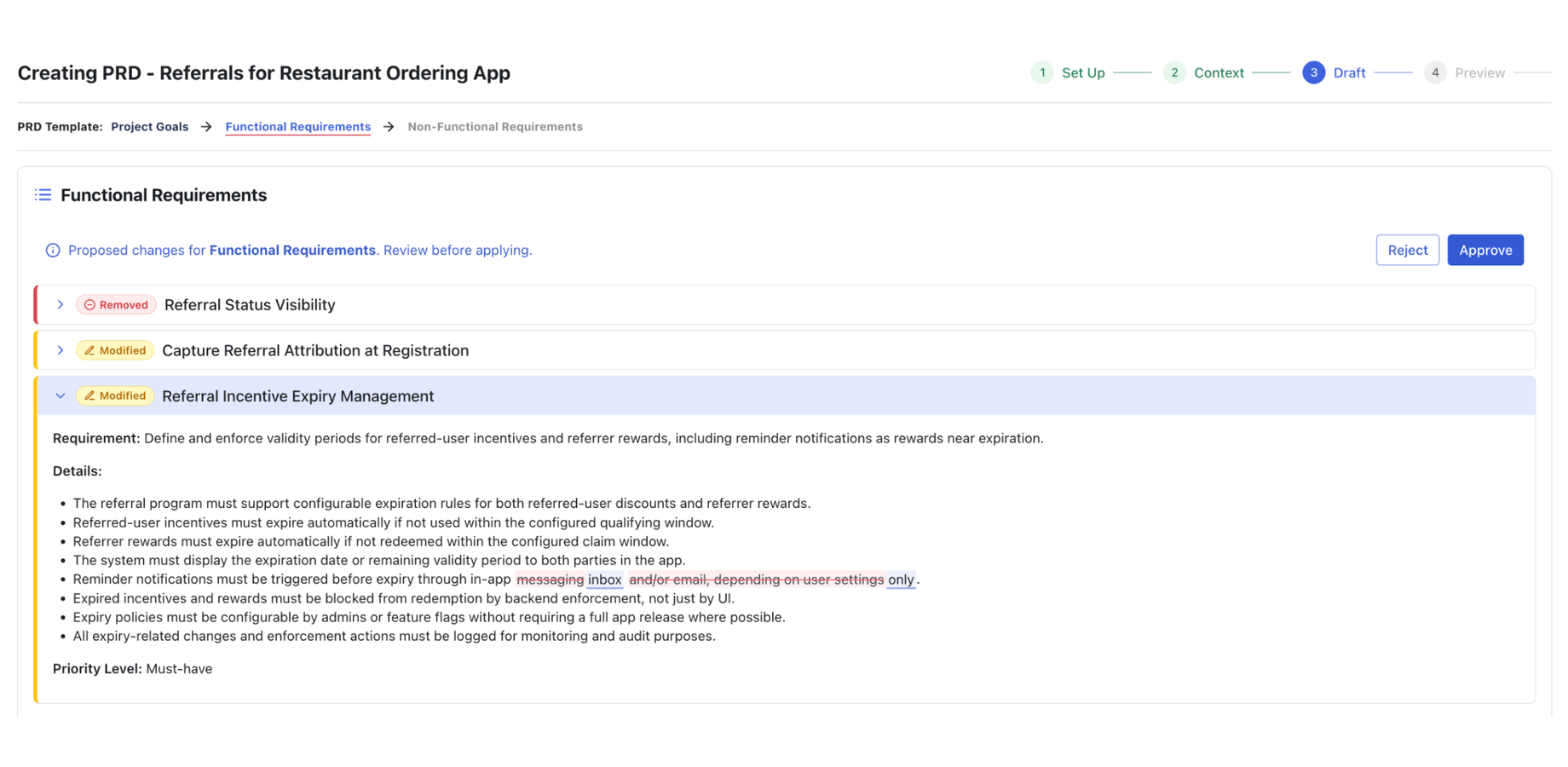Collapse Referral Incentive Expiry Management section

(x=61, y=396)
